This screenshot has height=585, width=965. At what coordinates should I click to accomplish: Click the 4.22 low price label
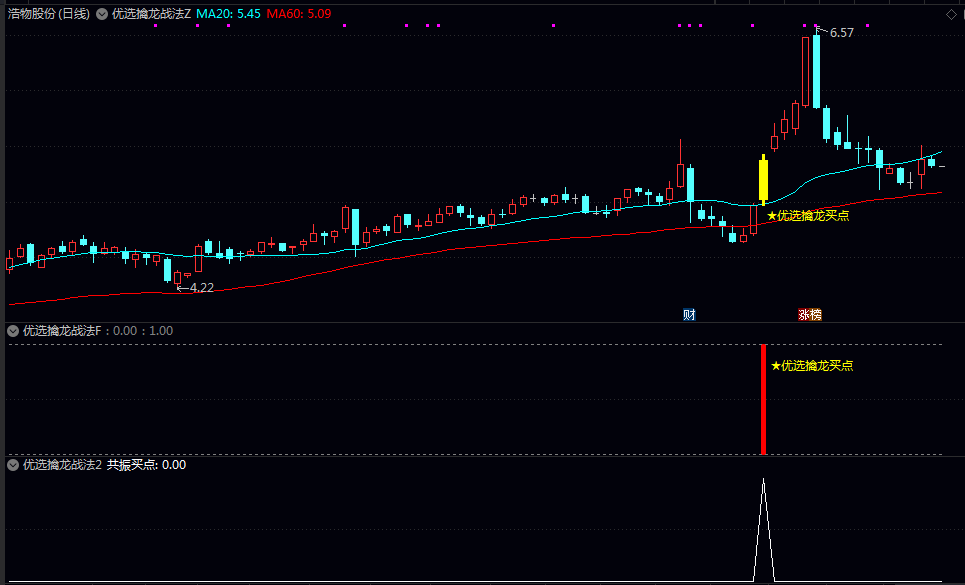[202, 288]
